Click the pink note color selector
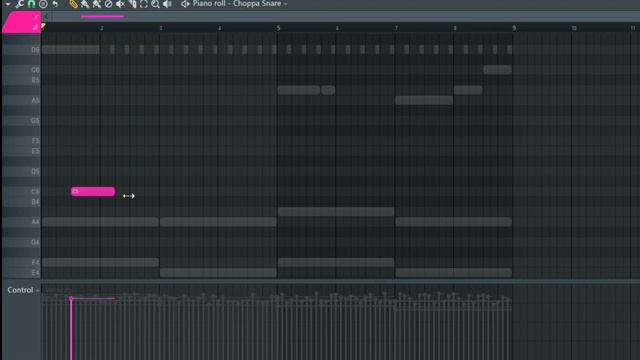 pyautogui.click(x=20, y=22)
